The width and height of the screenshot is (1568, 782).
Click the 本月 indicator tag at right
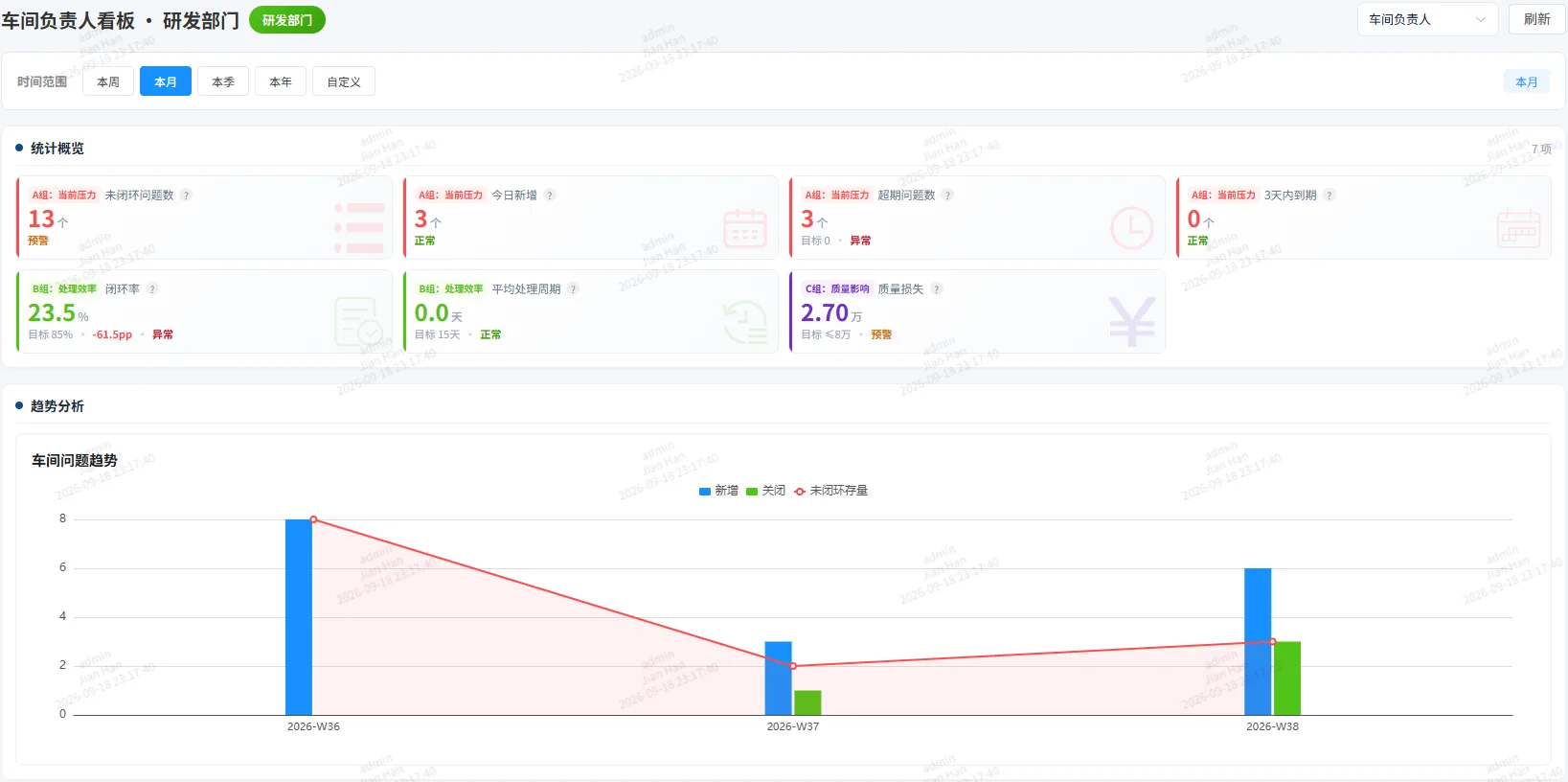(x=1526, y=82)
